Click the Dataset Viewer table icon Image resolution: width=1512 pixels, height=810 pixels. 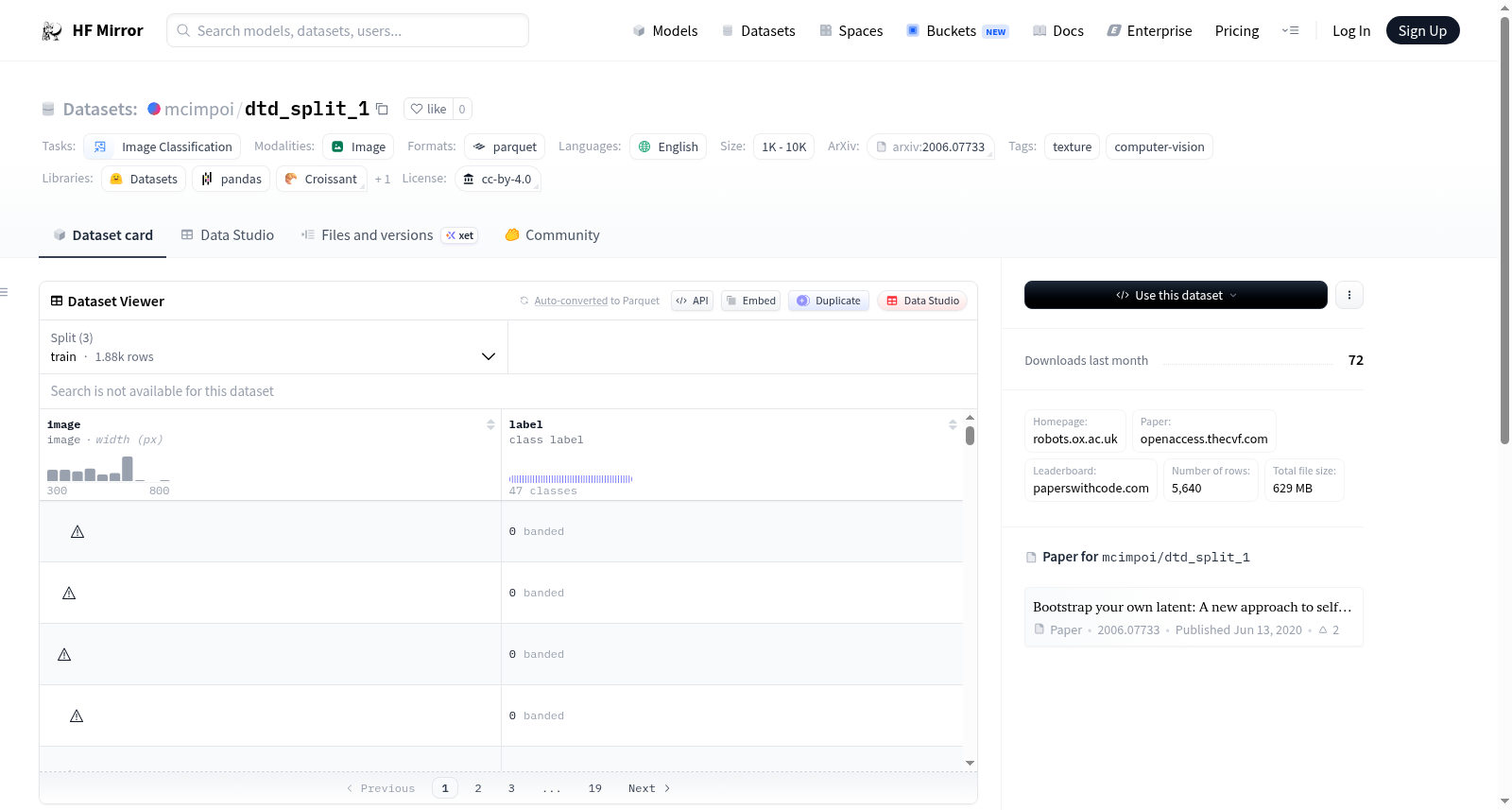57,301
